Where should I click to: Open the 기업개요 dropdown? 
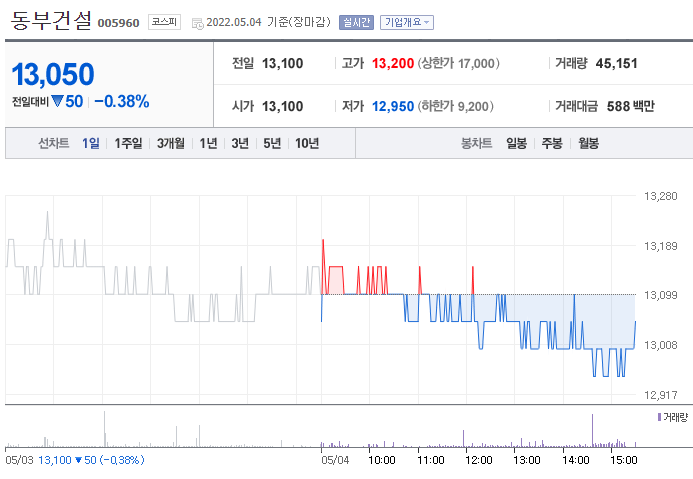point(407,22)
